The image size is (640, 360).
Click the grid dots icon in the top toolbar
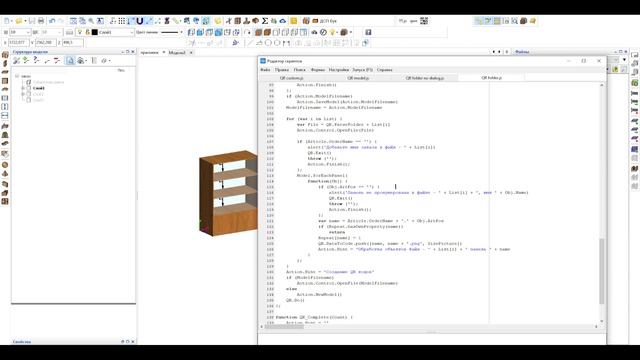[122, 21]
